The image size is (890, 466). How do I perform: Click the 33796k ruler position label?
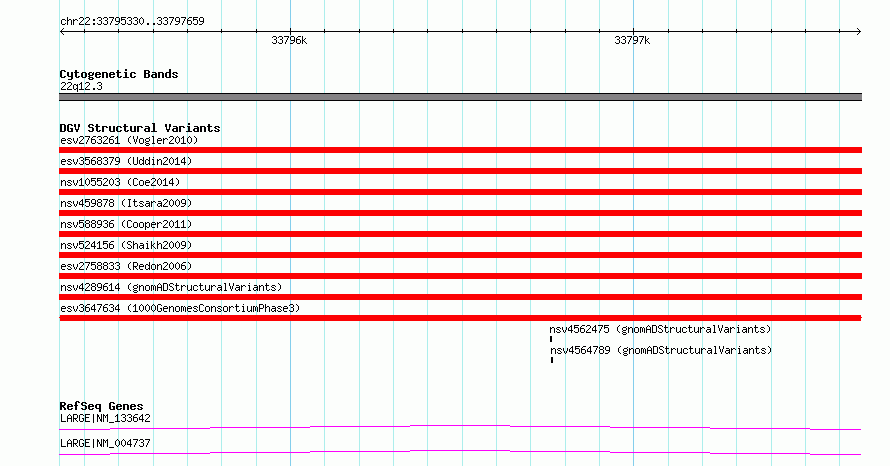289,40
